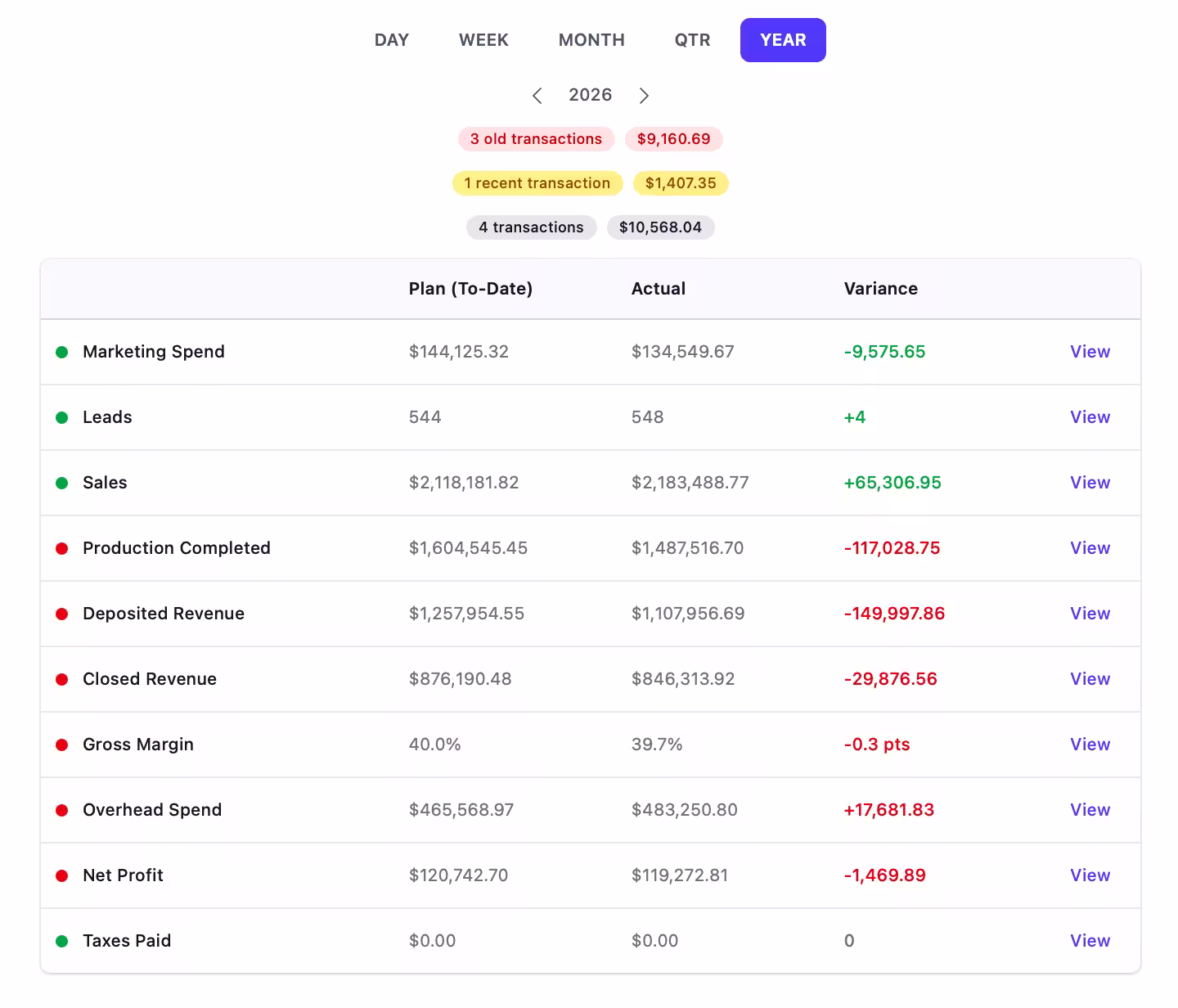Select the MONTH period tab

591,40
